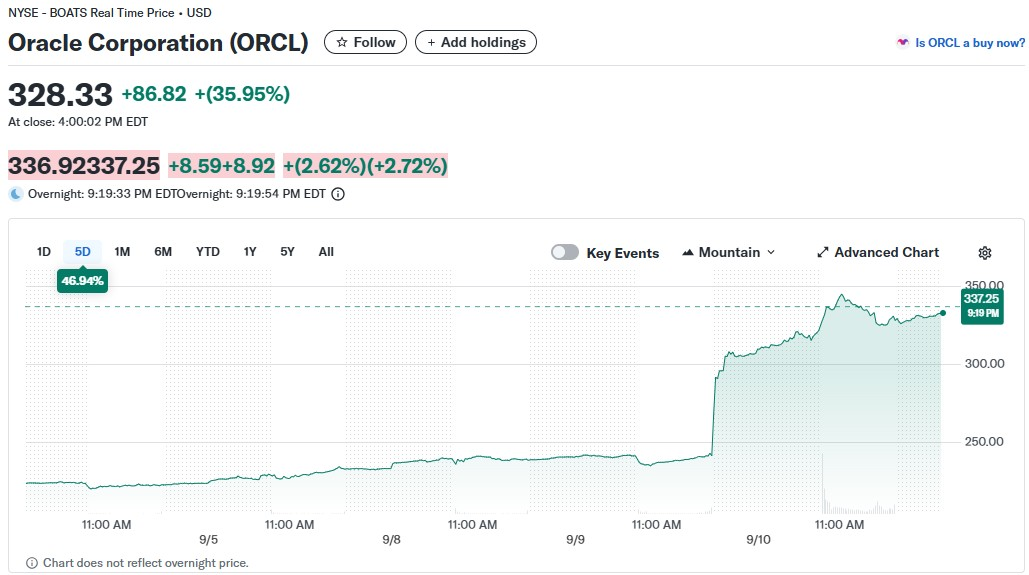Select the 5Y range tab

(287, 252)
